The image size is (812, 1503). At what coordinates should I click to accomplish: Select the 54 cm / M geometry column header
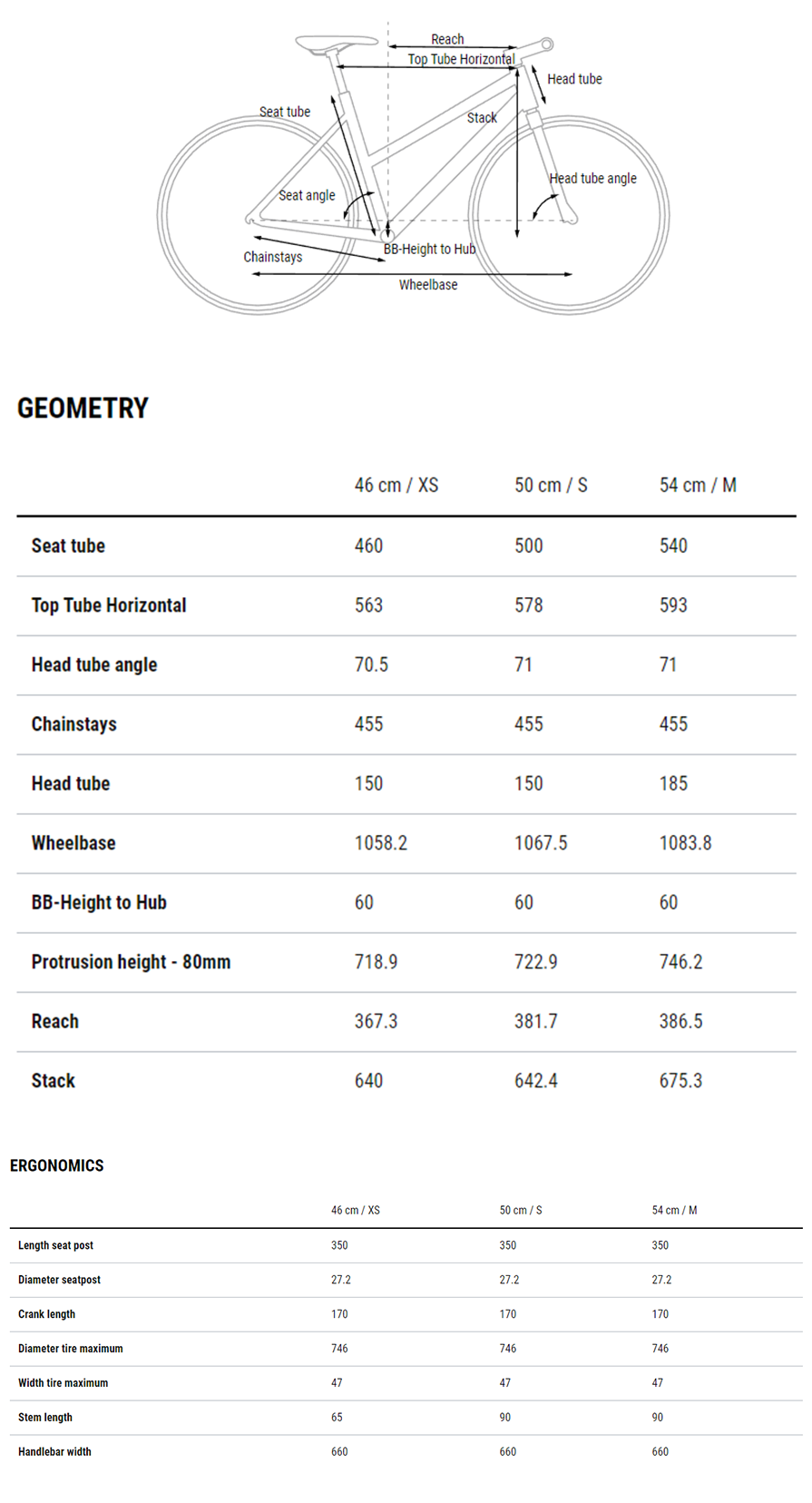point(698,486)
